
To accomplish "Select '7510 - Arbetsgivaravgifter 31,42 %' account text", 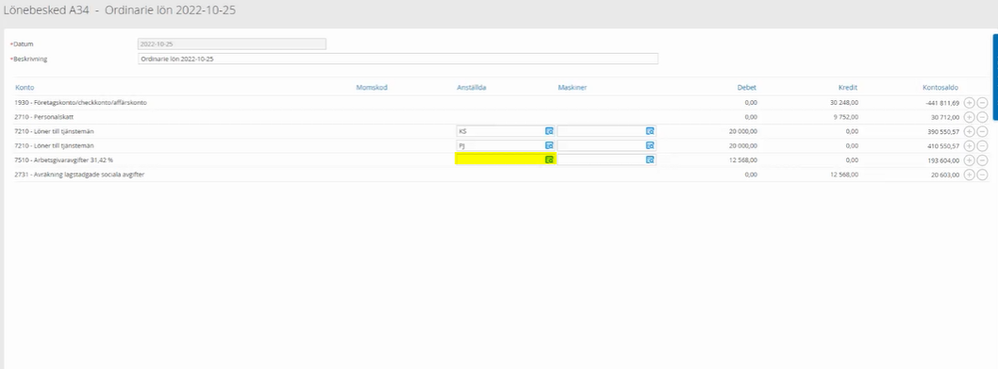I will 64,160.
